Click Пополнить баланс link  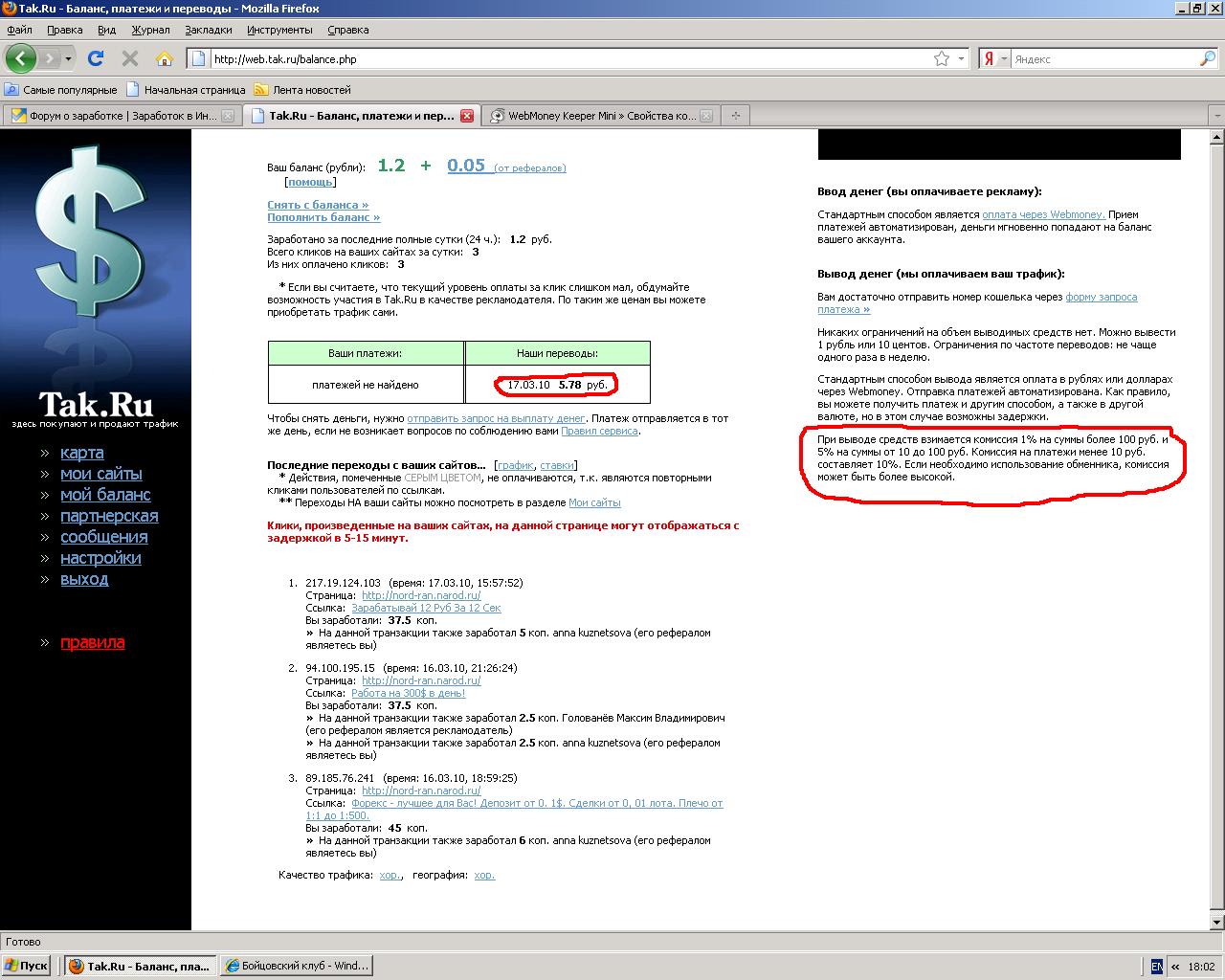coord(323,217)
